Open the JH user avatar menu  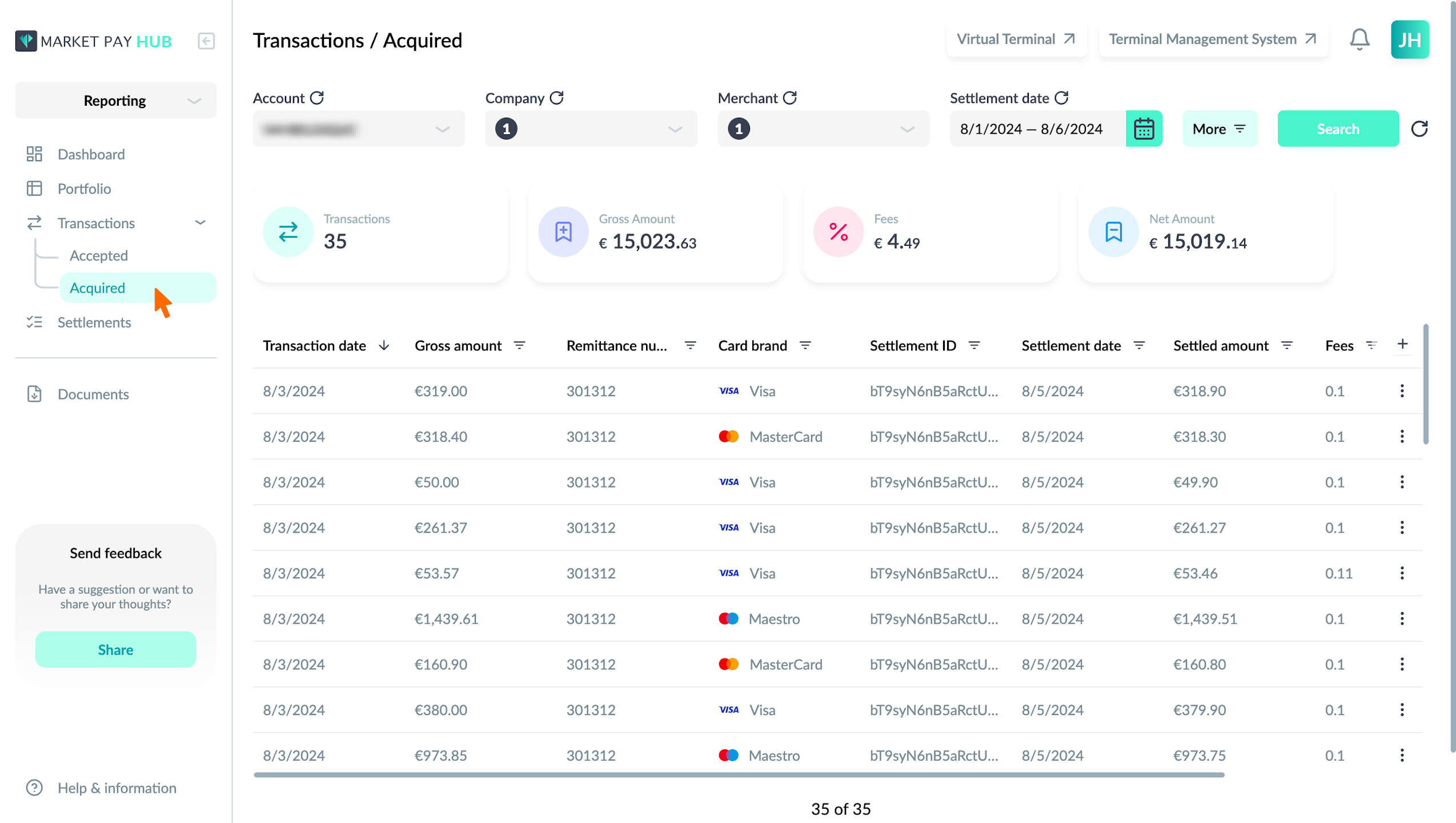click(x=1409, y=39)
